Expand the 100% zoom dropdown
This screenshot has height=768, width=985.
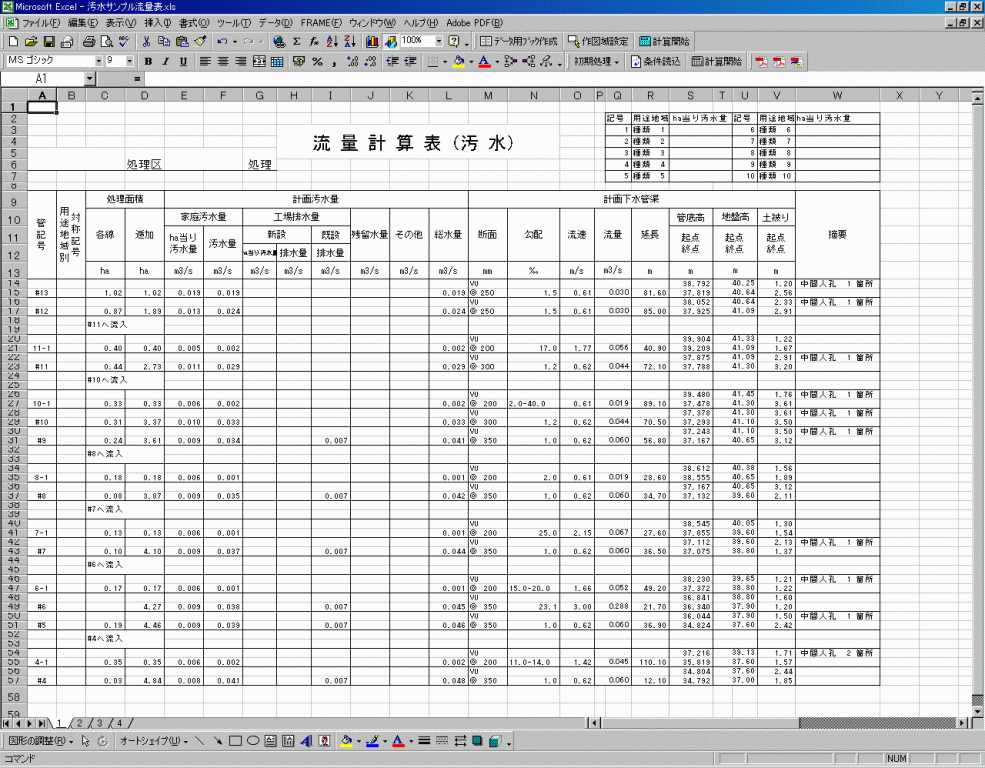(438, 41)
